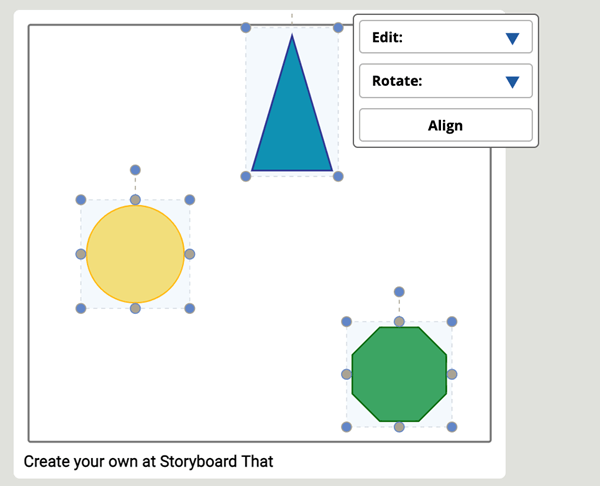Click the octagon's left-middle side handle

(x=346, y=374)
